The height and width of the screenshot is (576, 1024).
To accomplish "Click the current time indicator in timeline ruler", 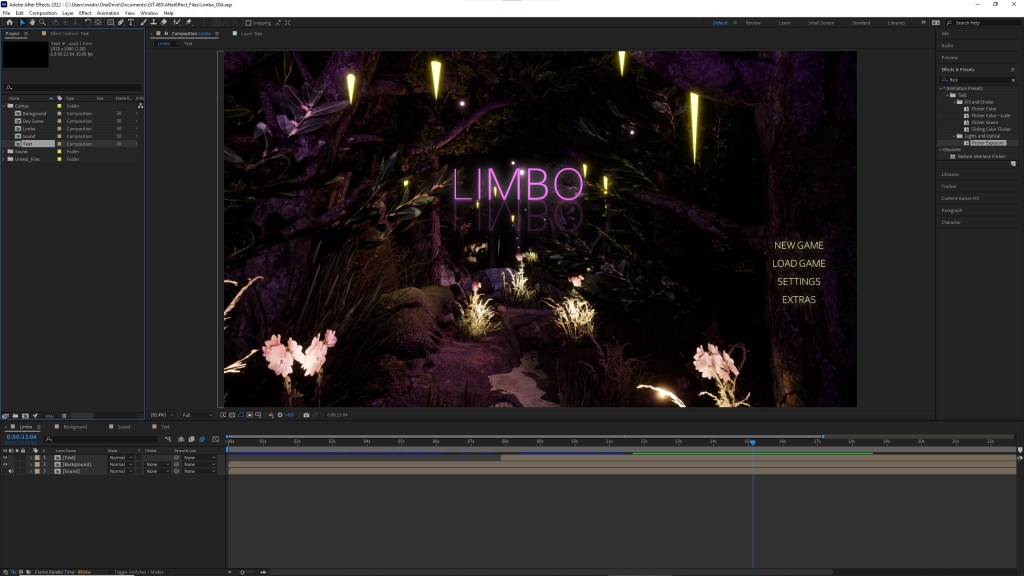I will [x=753, y=441].
